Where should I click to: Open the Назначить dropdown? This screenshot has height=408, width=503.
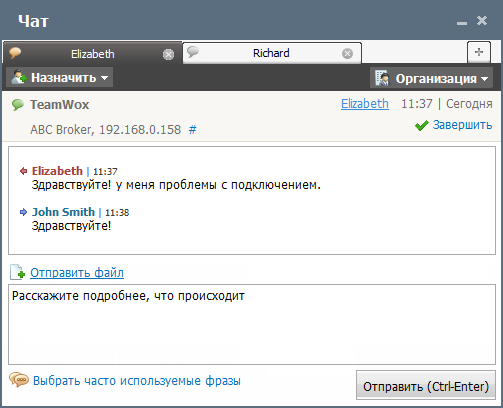[x=59, y=77]
